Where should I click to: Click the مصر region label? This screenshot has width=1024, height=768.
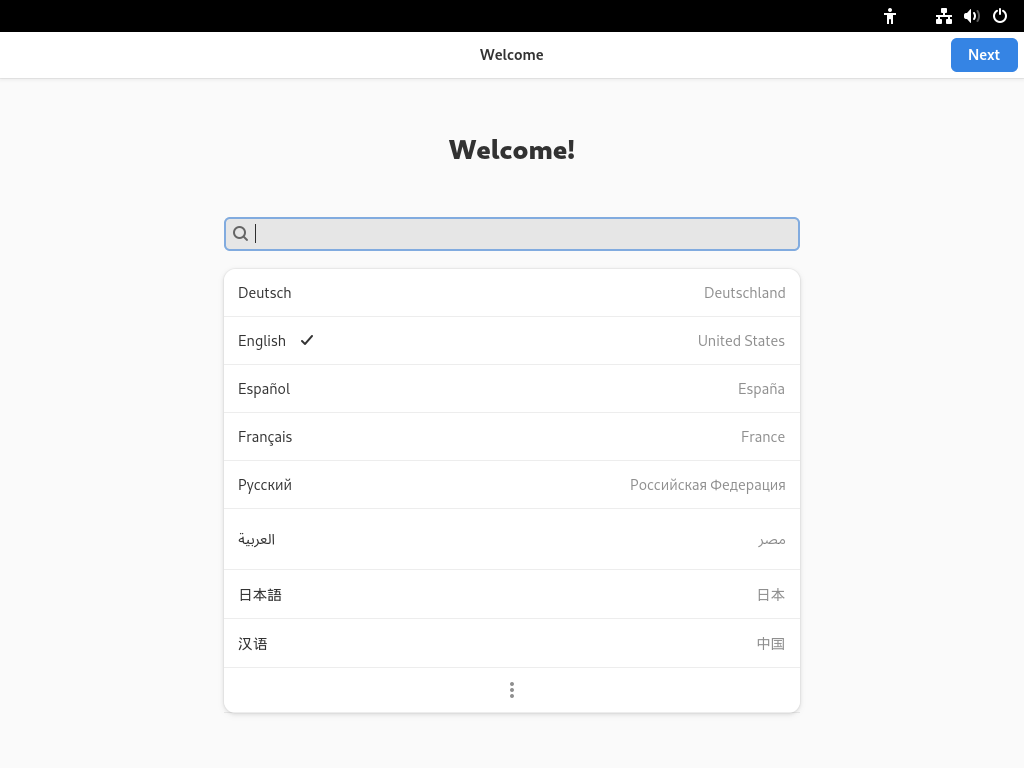point(772,540)
